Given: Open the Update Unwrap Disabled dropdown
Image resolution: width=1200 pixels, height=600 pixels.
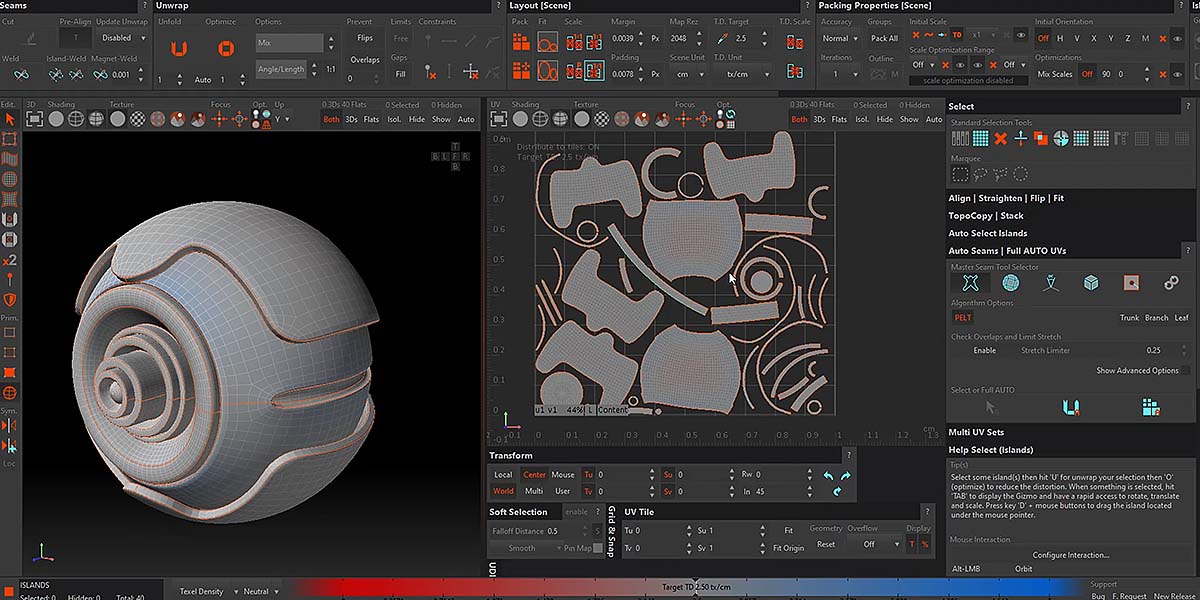Looking at the screenshot, I should point(122,38).
